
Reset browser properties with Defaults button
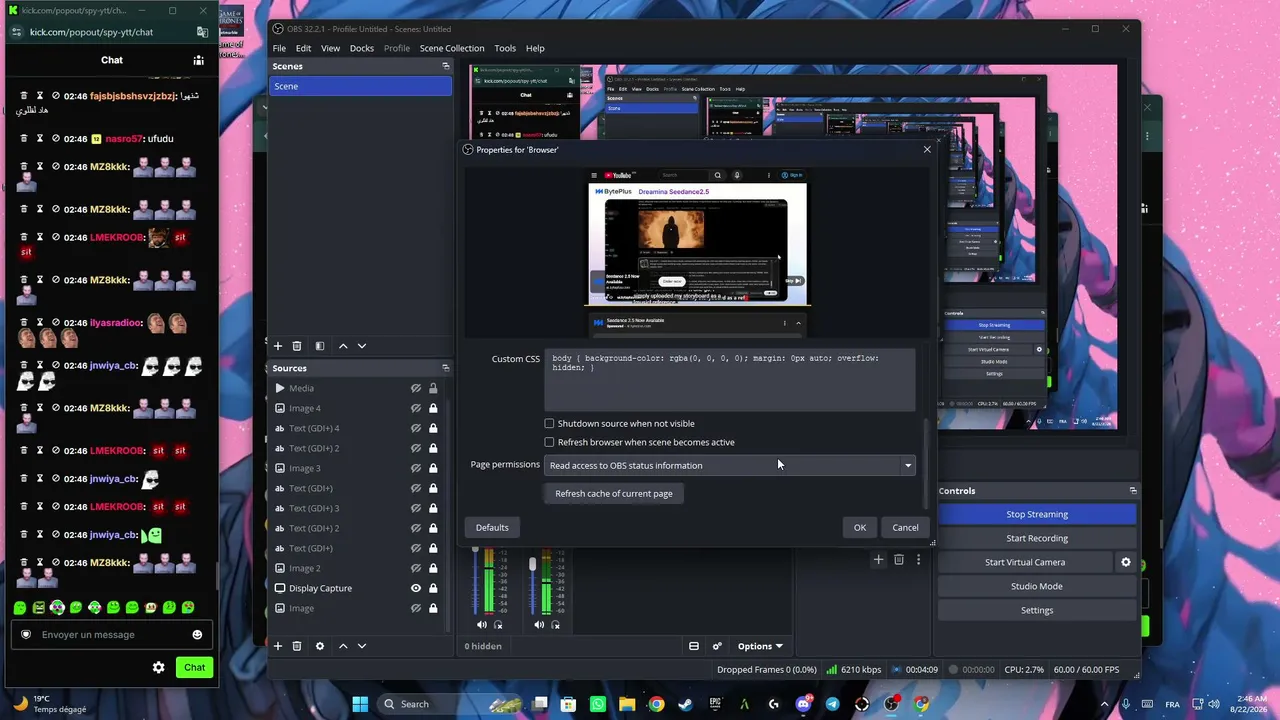(x=492, y=527)
